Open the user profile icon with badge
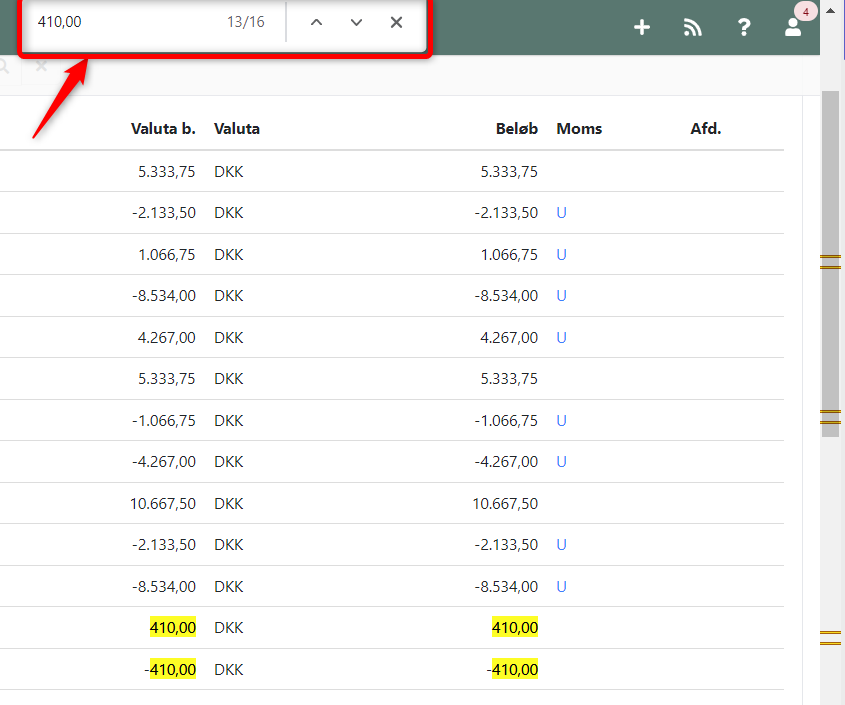845x705 pixels. click(x=794, y=27)
